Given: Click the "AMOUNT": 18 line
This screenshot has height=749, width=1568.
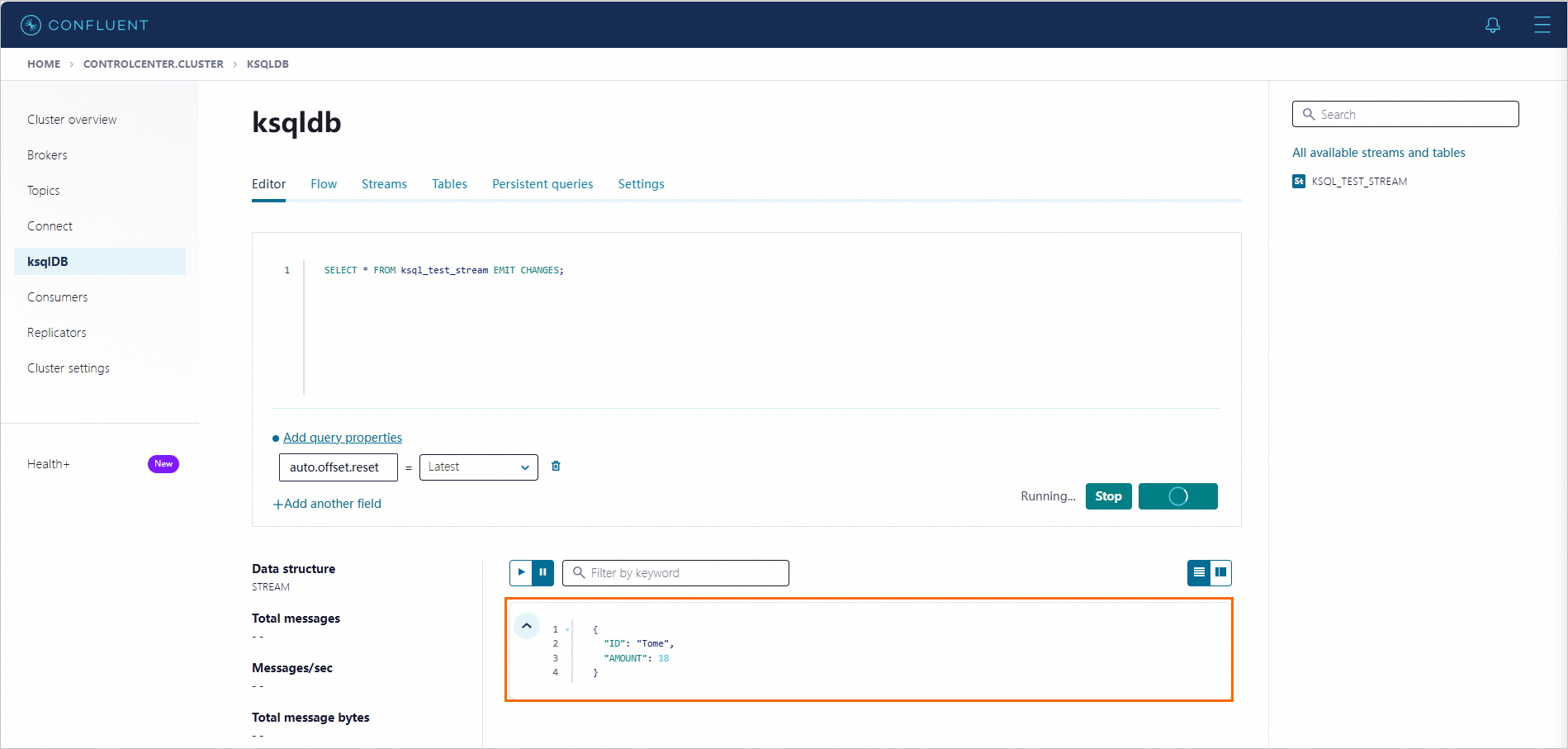Looking at the screenshot, I should point(636,658).
